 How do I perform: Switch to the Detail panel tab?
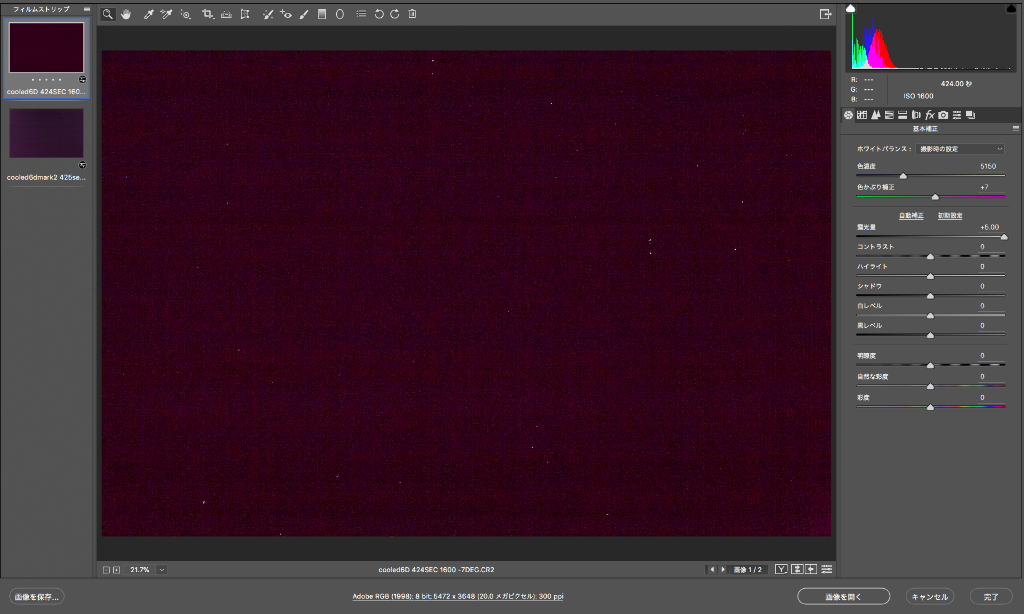(876, 115)
